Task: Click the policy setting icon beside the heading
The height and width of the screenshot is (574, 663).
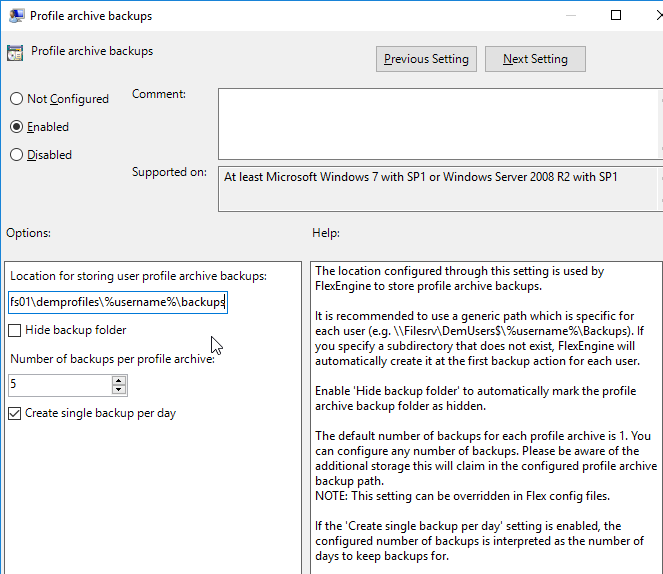Action: pyautogui.click(x=15, y=53)
